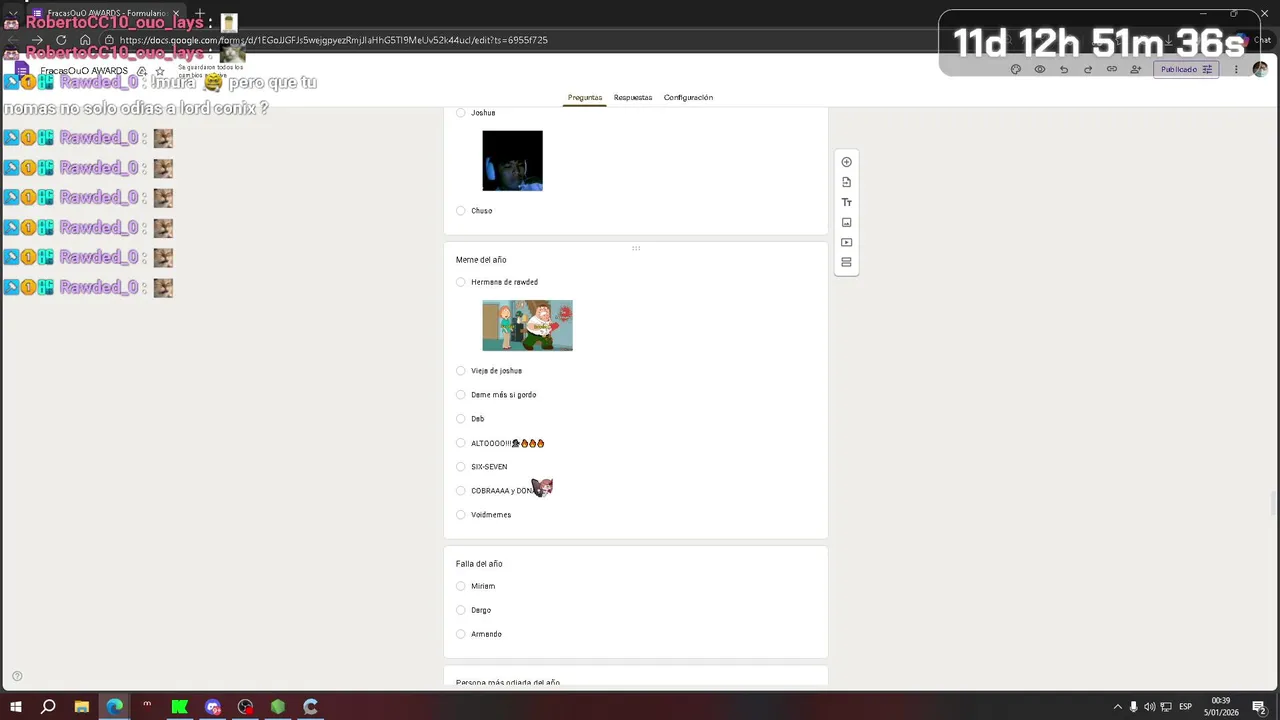Redo the last form change
The width and height of the screenshot is (1280, 720).
point(1088,70)
